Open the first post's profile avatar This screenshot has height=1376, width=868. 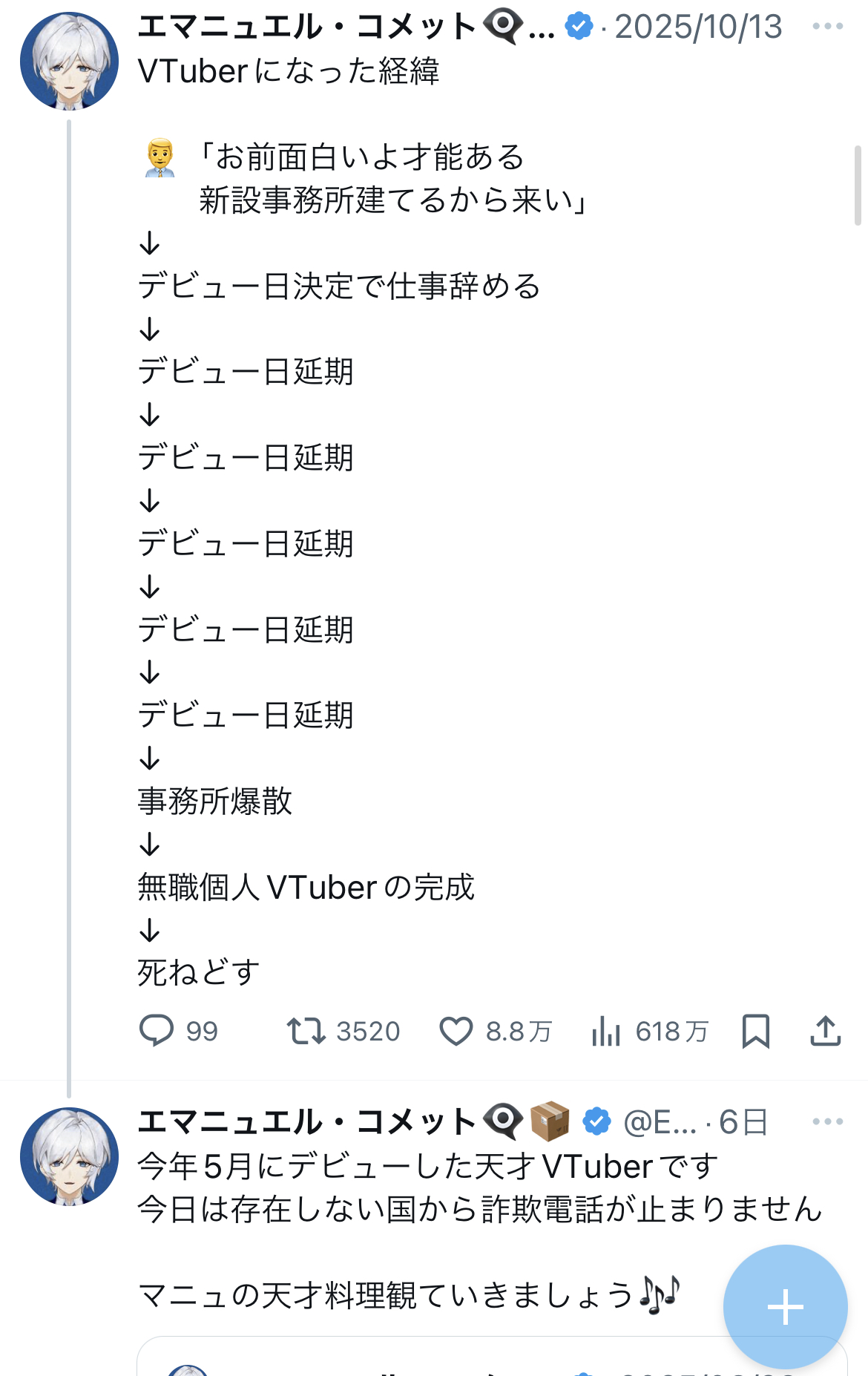69,61
